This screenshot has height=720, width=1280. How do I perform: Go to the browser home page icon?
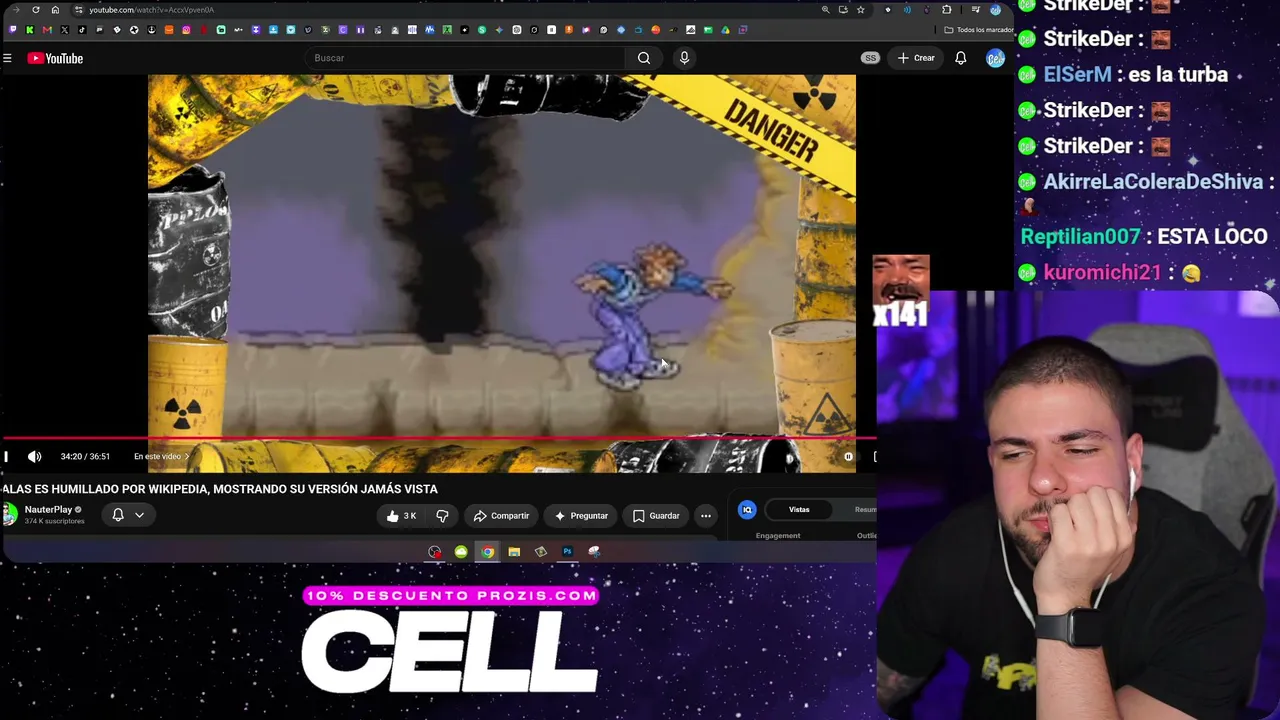pos(55,10)
